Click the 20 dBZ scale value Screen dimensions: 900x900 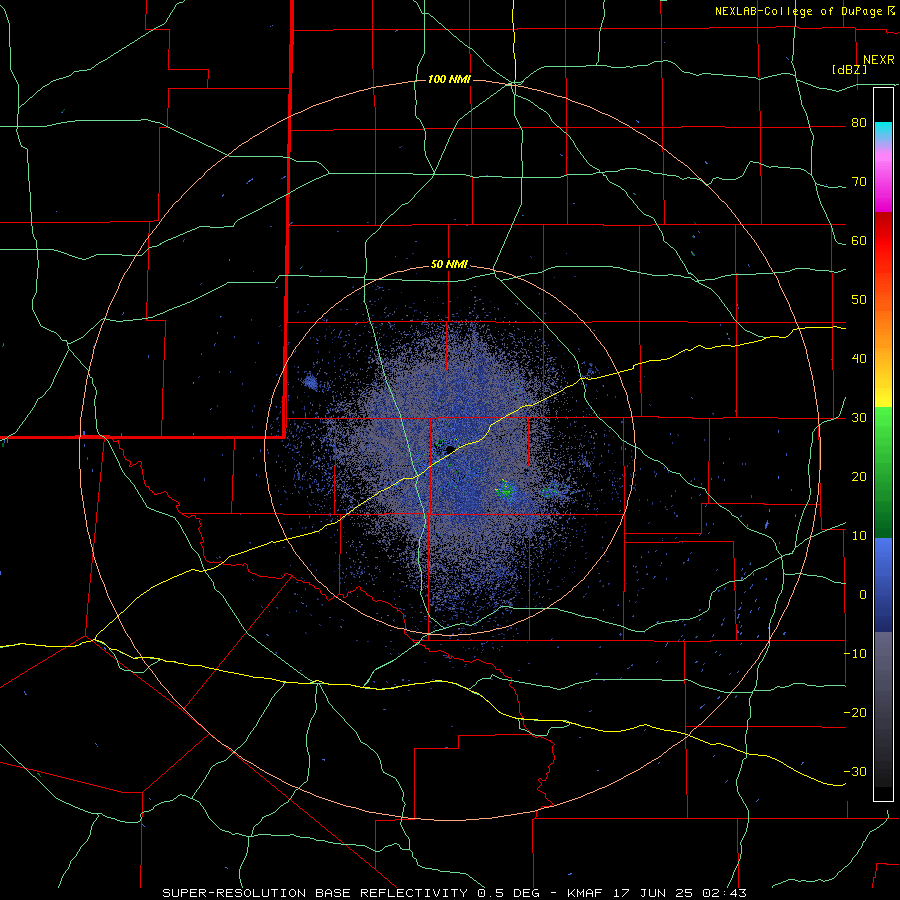pos(859,476)
